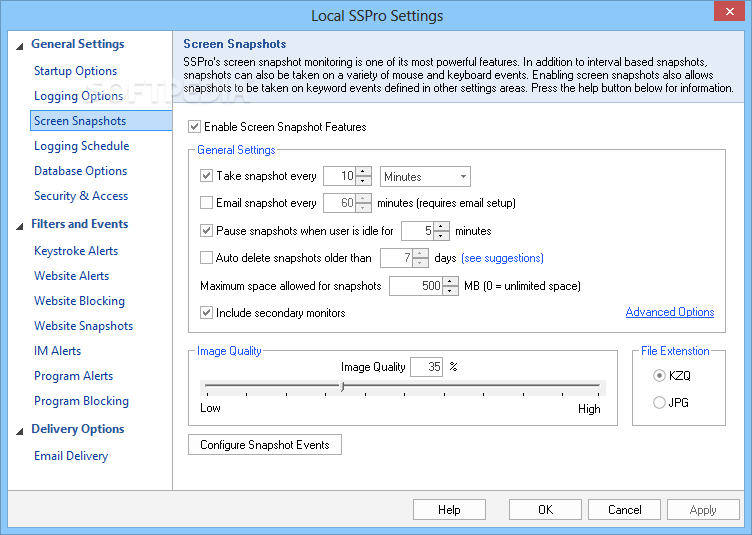Decrease maximum snapshot space value
Image resolution: width=752 pixels, height=535 pixels.
click(450, 291)
